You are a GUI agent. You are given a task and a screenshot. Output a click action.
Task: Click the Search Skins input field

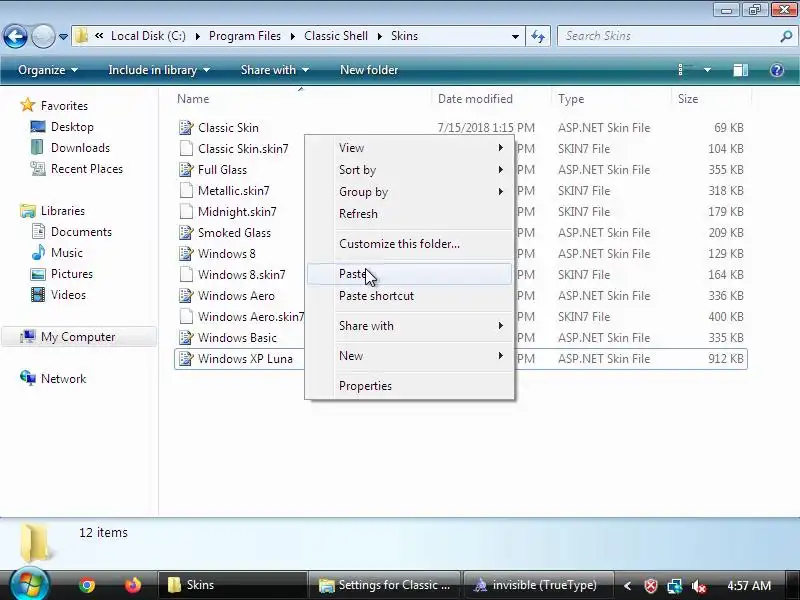point(668,36)
